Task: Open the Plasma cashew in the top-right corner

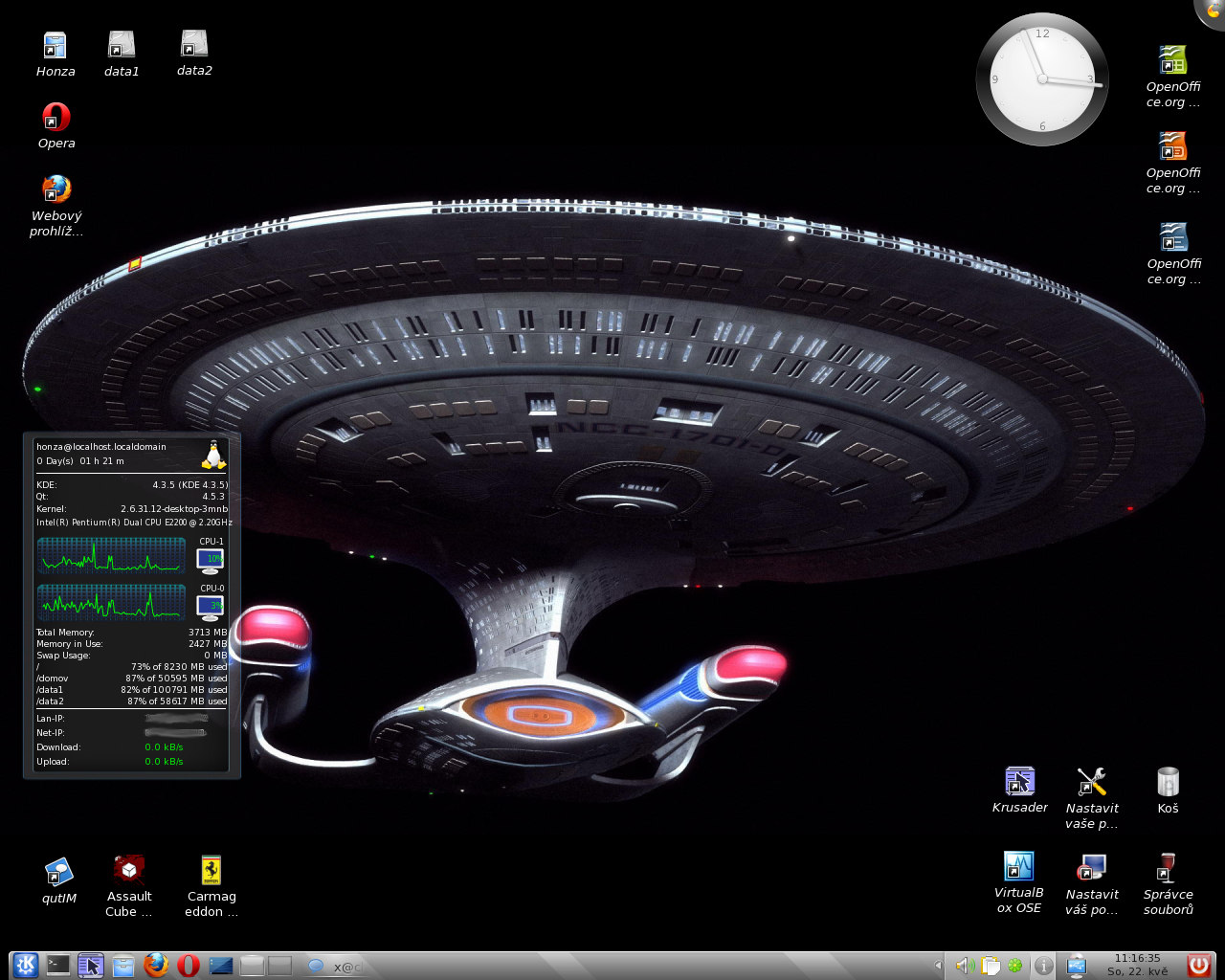Action: (x=1213, y=11)
